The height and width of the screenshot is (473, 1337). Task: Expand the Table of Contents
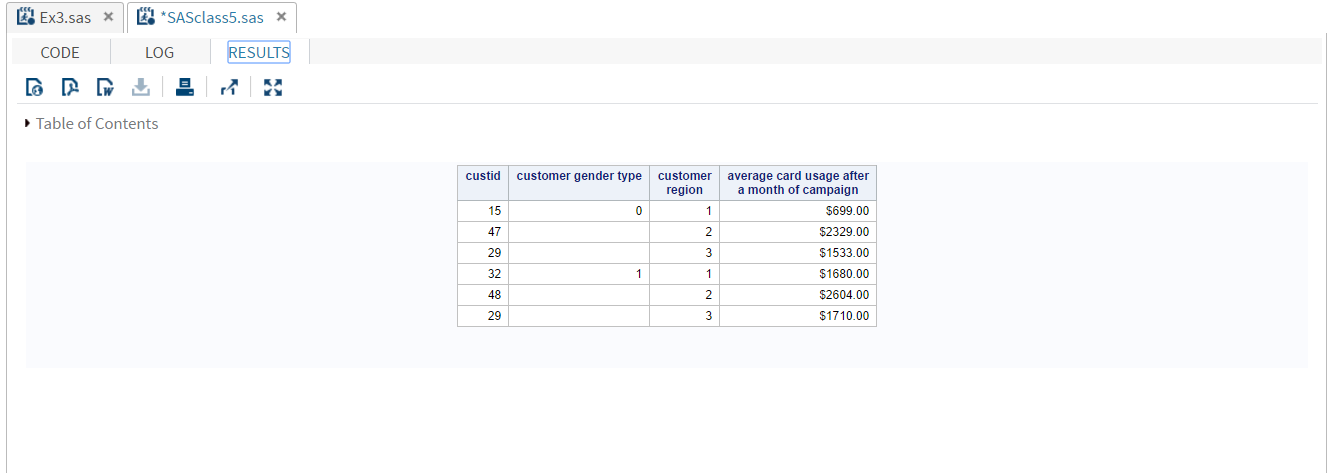[x=27, y=124]
